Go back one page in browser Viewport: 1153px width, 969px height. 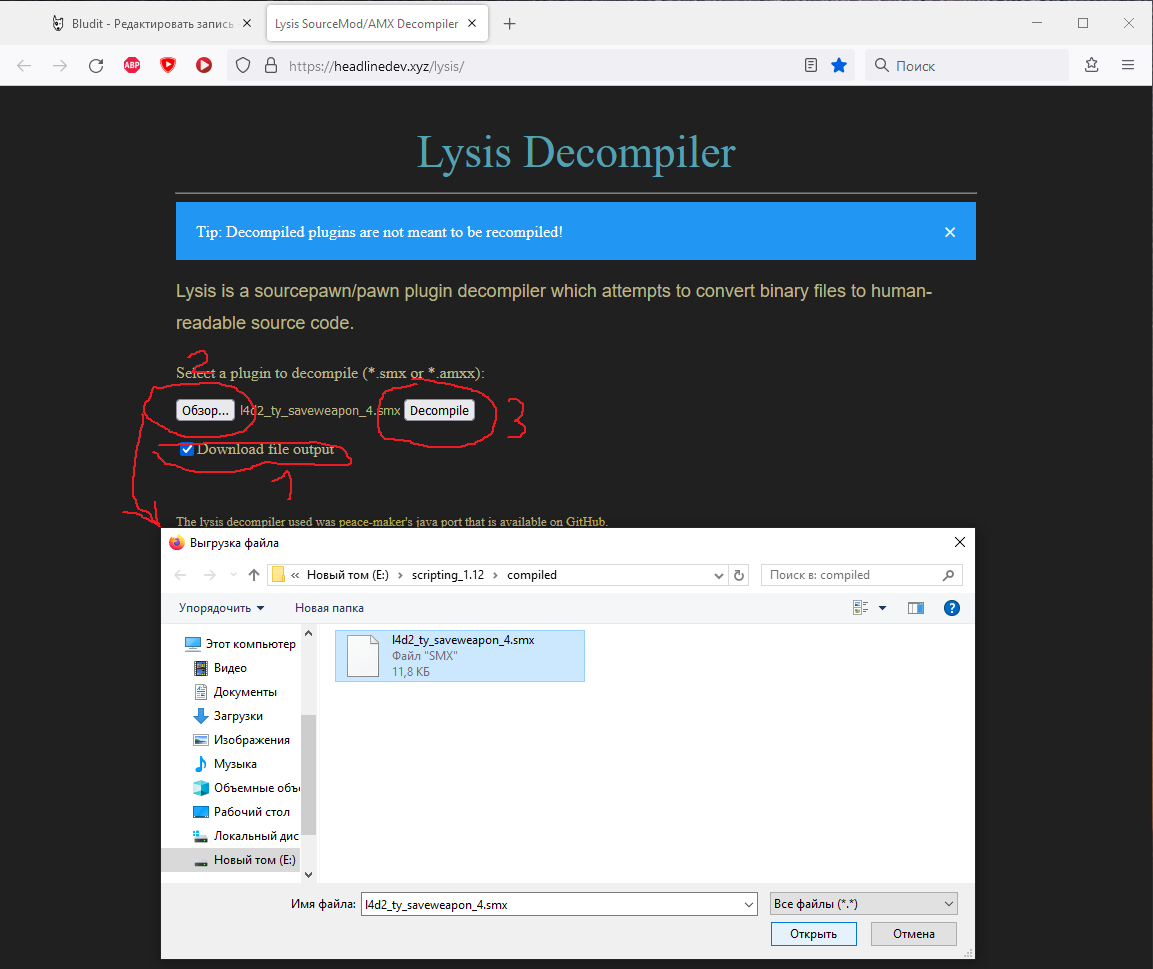24,65
